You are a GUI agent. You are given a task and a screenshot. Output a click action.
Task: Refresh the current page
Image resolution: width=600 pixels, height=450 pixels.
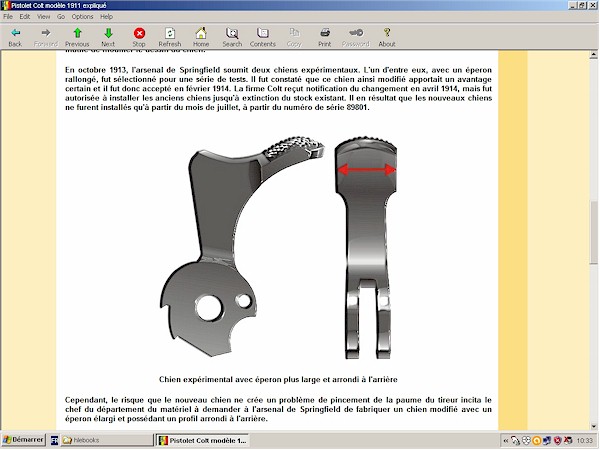pos(170,37)
